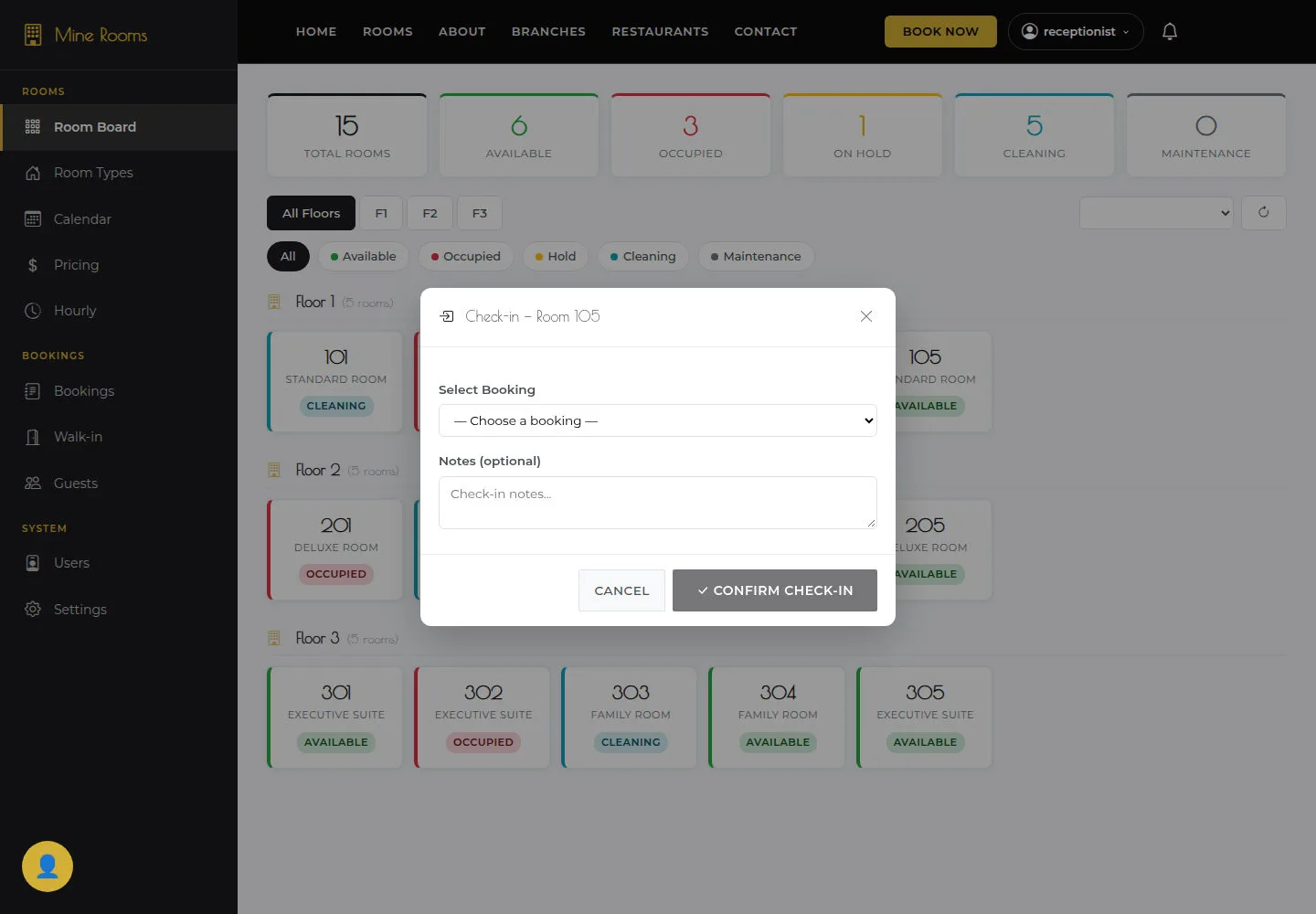The image size is (1316, 914).
Task: Open the CONTACT navigation link
Action: coord(766,31)
